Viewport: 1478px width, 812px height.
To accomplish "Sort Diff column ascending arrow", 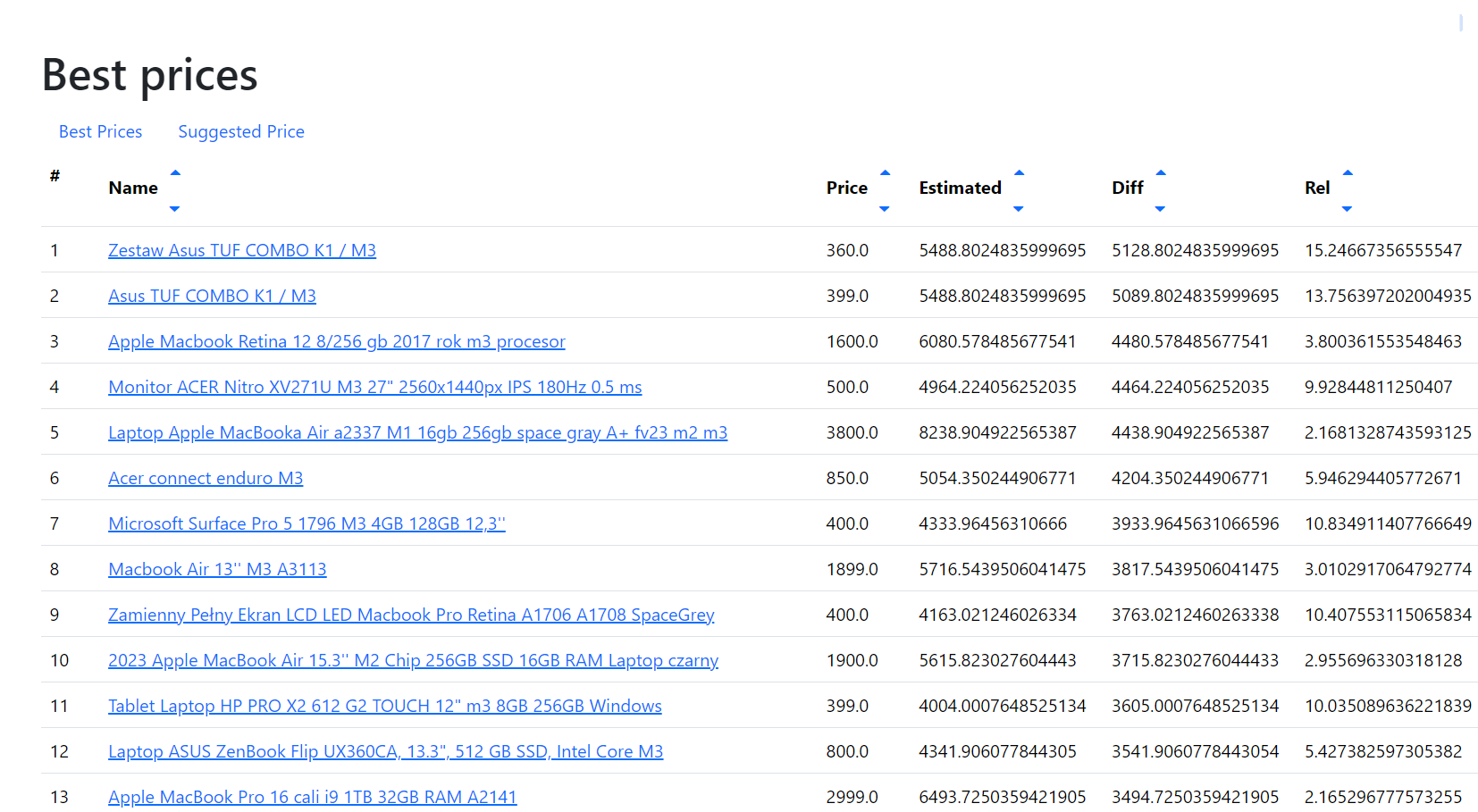I will point(1161,173).
